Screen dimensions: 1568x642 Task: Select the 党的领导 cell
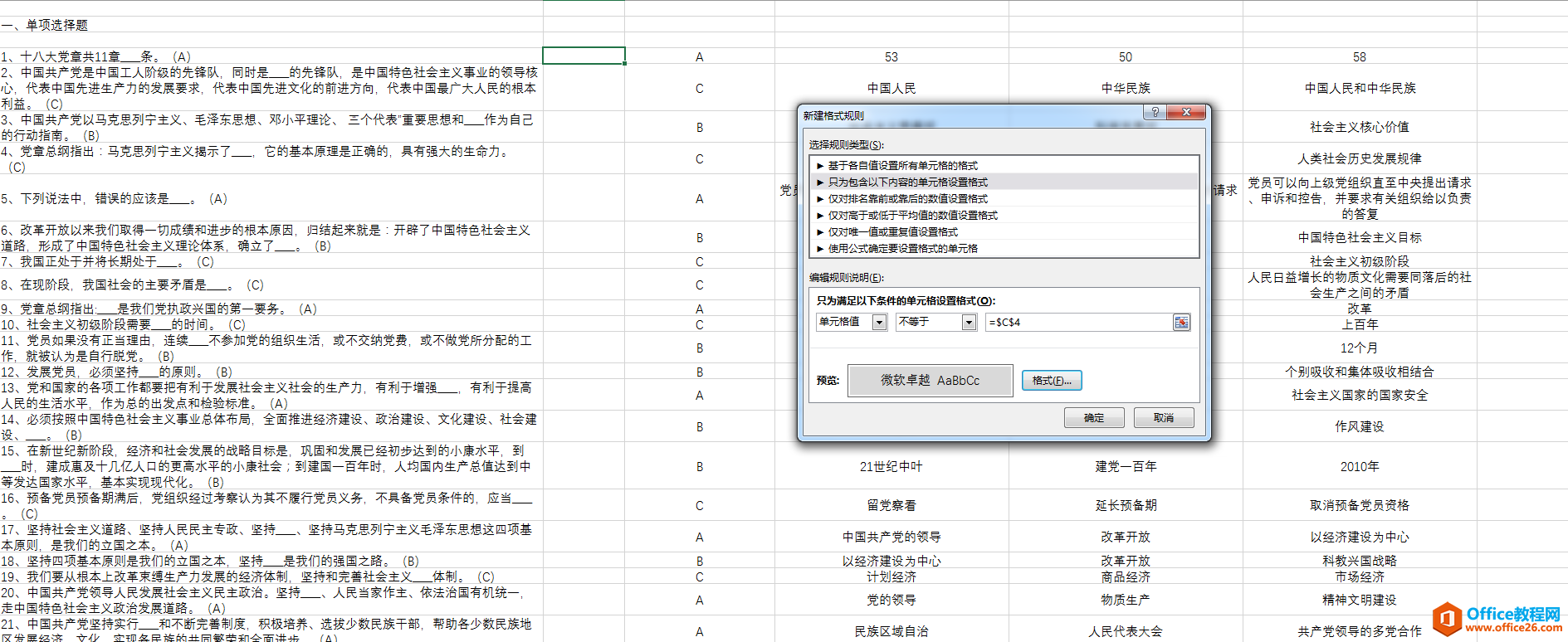coord(891,600)
